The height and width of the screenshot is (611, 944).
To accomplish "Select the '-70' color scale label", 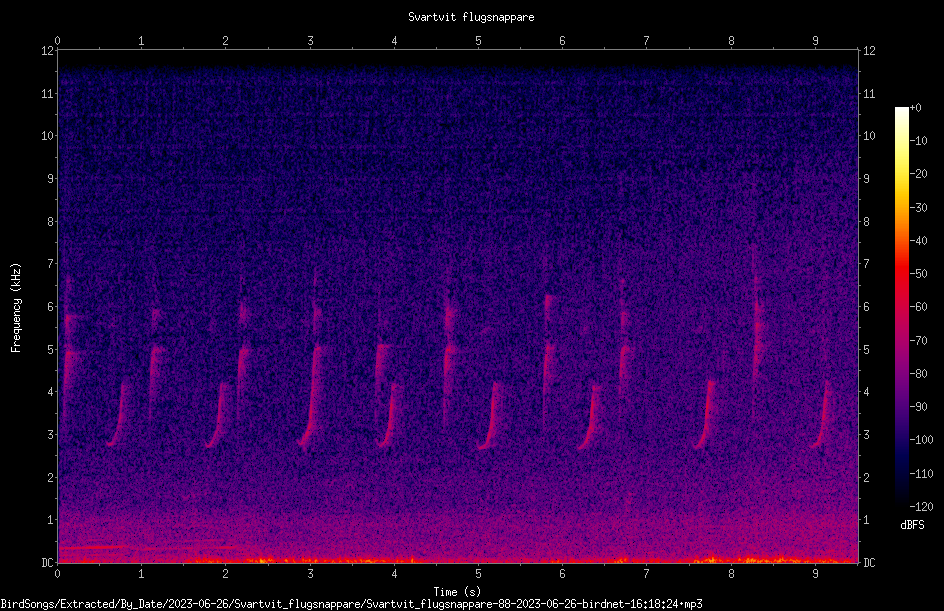I will point(919,341).
